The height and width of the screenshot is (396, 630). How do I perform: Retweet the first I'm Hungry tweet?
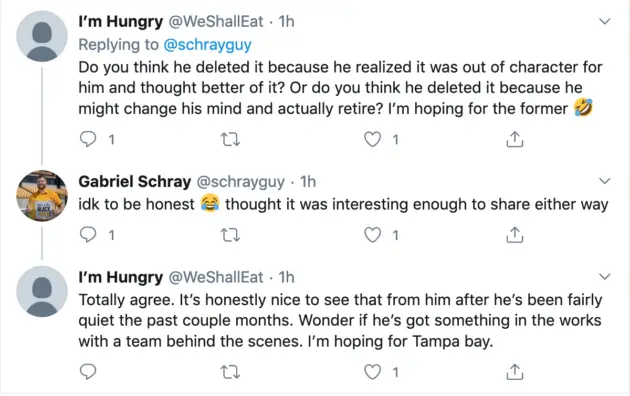[231, 140]
